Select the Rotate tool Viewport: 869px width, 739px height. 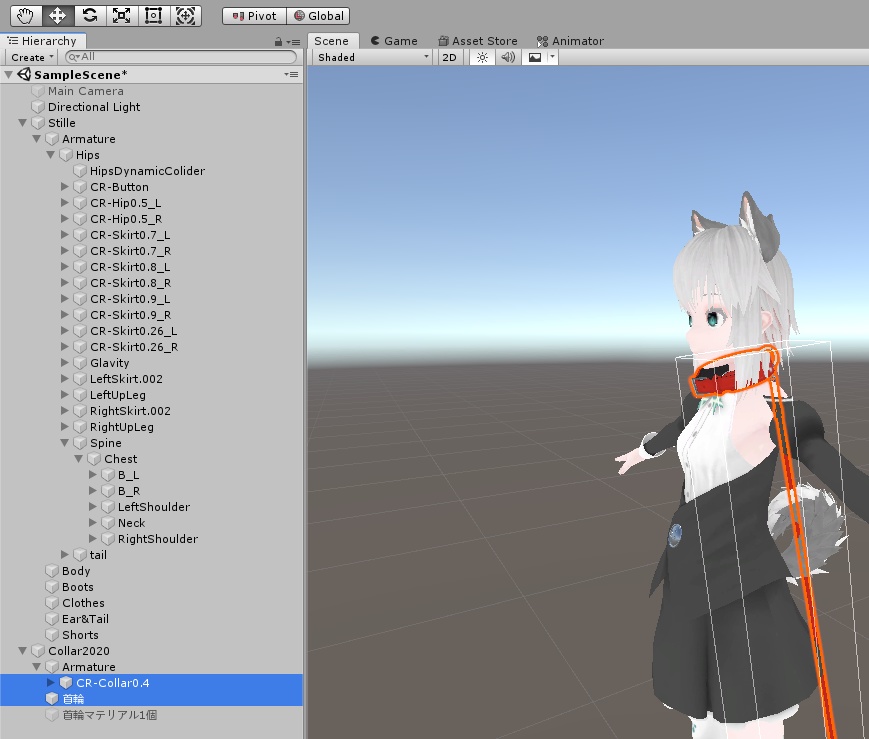point(90,16)
